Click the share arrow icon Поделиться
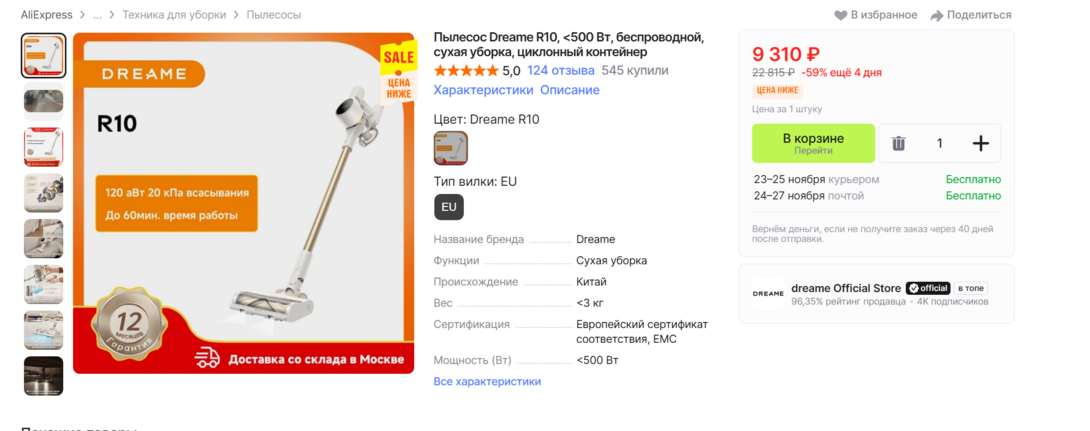 point(937,15)
